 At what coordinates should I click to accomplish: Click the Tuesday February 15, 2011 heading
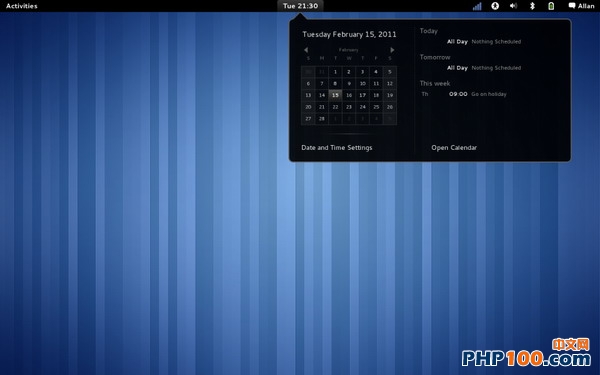click(349, 34)
